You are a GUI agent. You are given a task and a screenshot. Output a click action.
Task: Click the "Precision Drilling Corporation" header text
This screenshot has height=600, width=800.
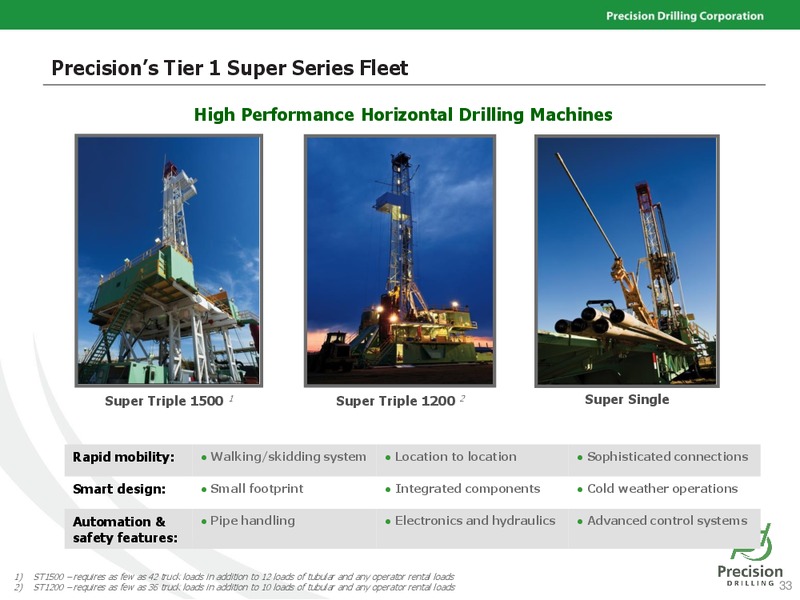pos(685,16)
